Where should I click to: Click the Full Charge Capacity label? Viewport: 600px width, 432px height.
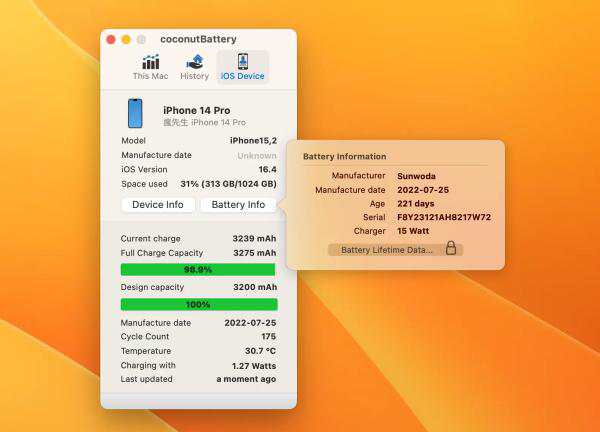(161, 253)
